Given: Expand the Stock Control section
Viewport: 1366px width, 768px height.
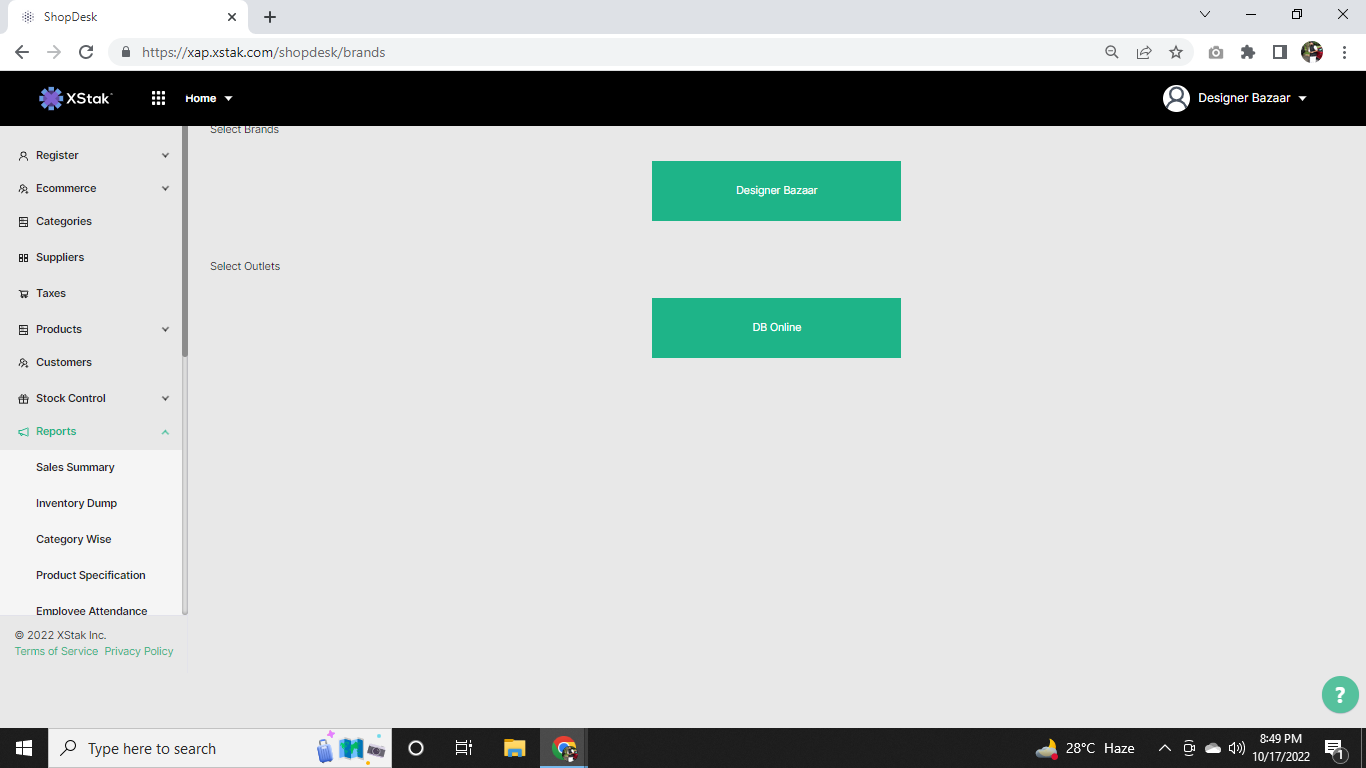Looking at the screenshot, I should [165, 399].
